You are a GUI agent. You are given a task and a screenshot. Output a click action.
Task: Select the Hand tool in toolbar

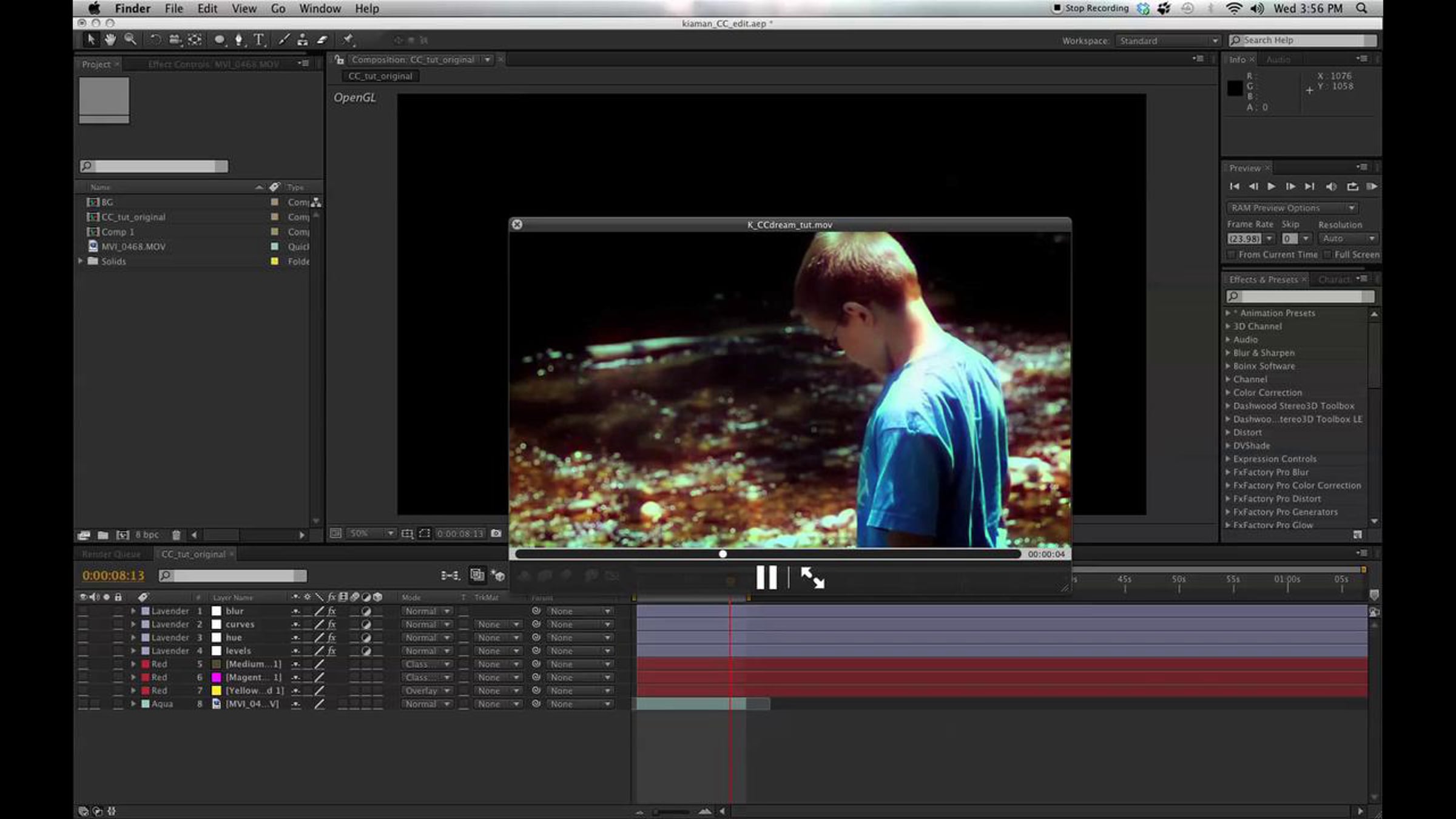(110, 40)
